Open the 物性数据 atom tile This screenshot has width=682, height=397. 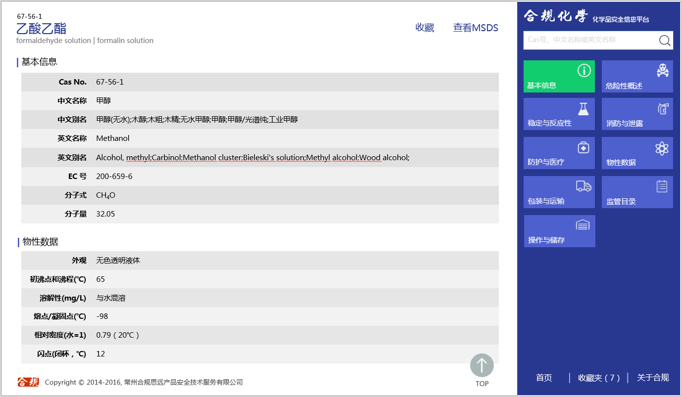point(637,153)
